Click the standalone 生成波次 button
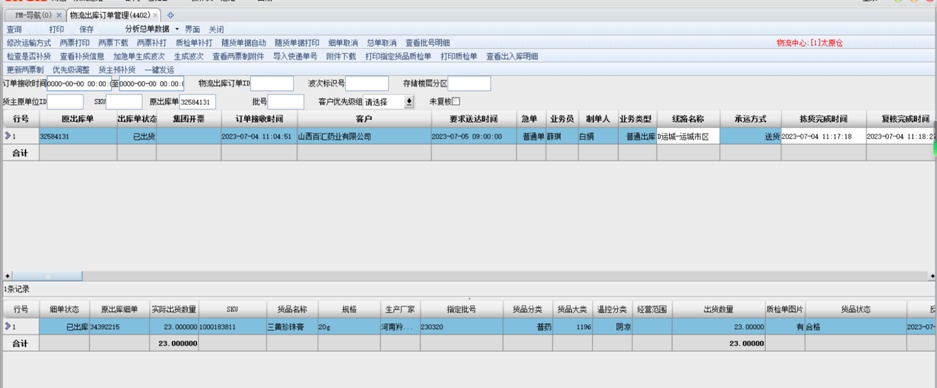Screen dimensions: 937x388 (x=189, y=57)
